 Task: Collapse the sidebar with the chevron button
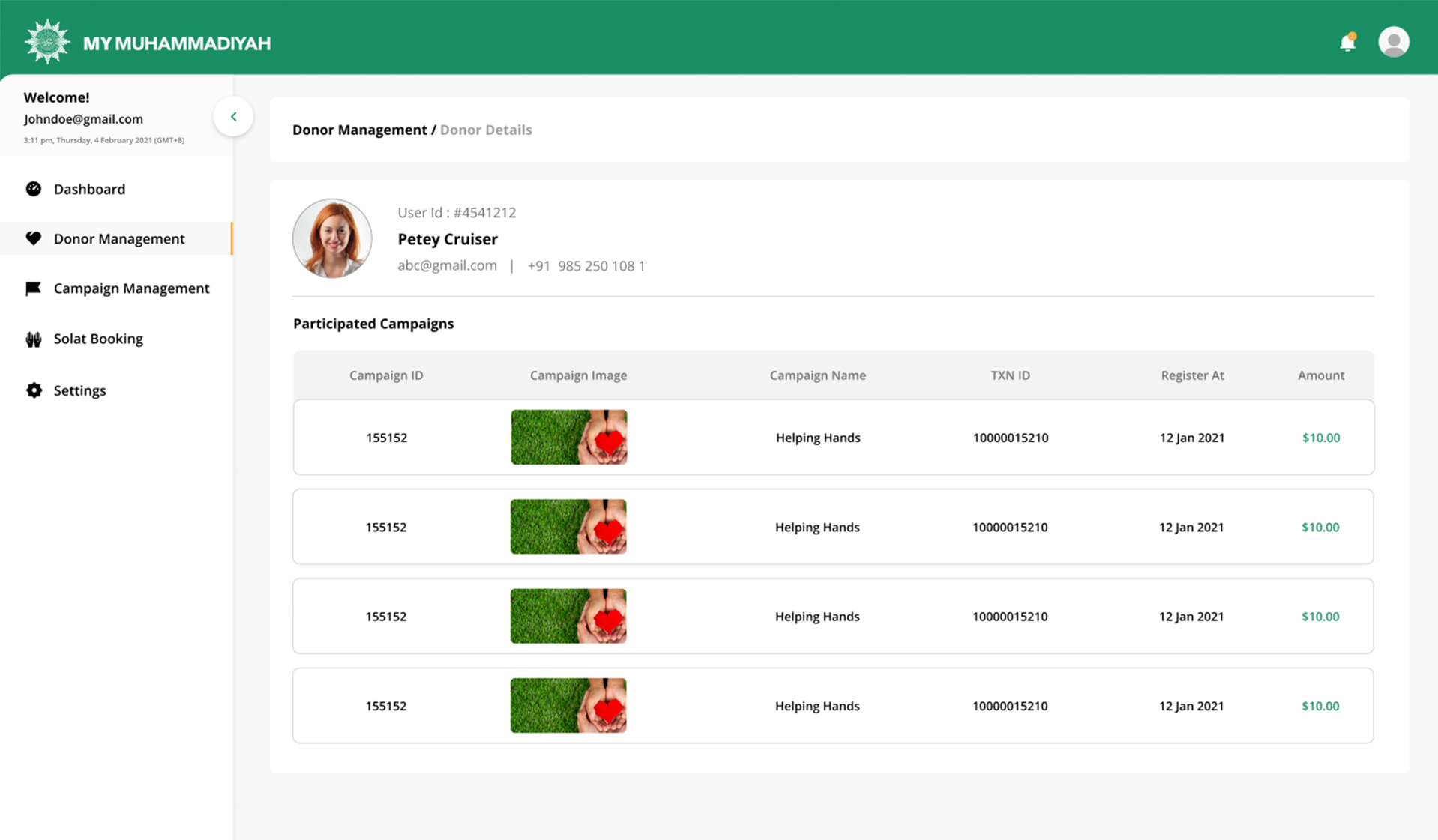233,117
